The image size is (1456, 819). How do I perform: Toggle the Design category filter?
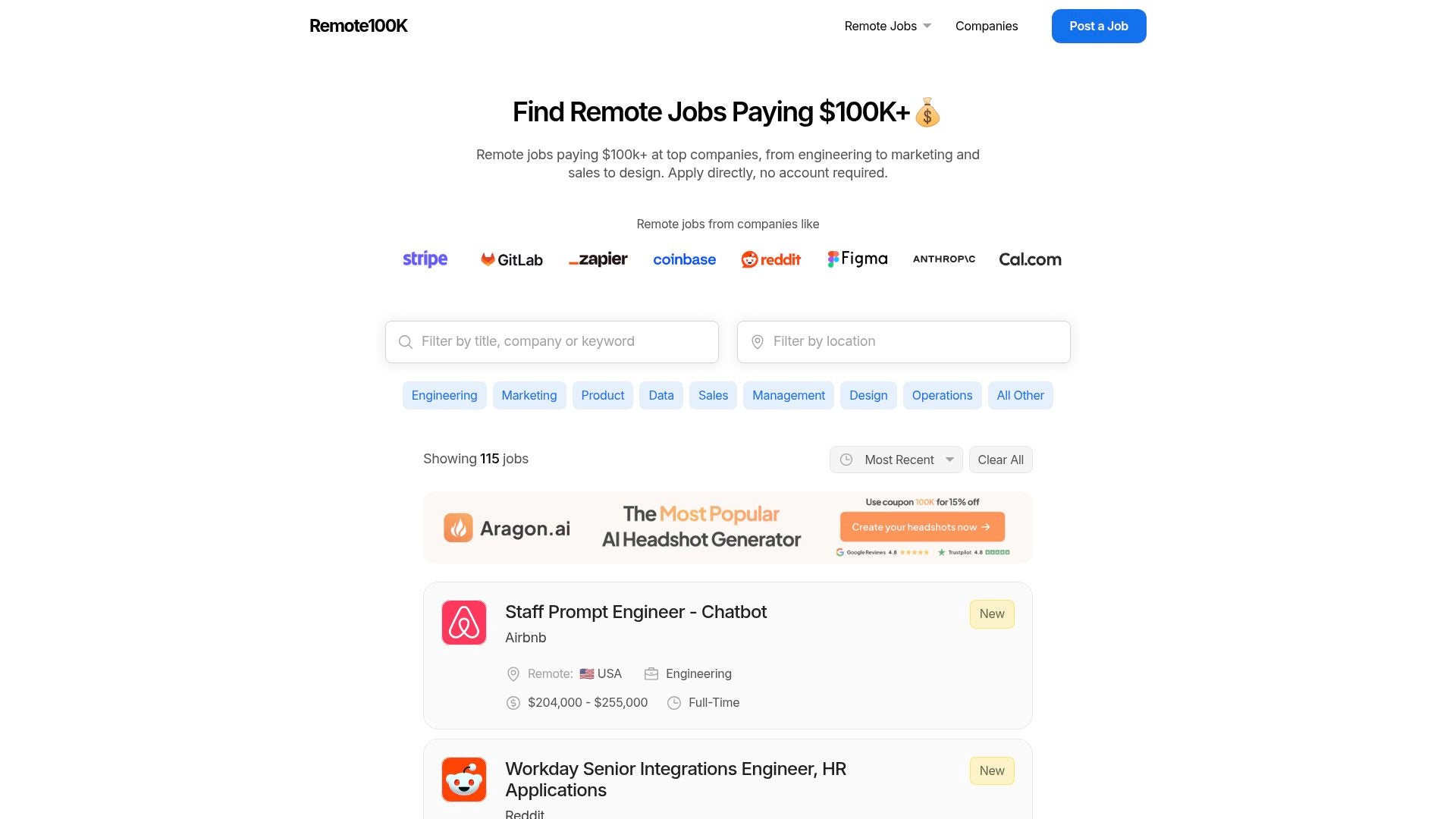click(868, 395)
